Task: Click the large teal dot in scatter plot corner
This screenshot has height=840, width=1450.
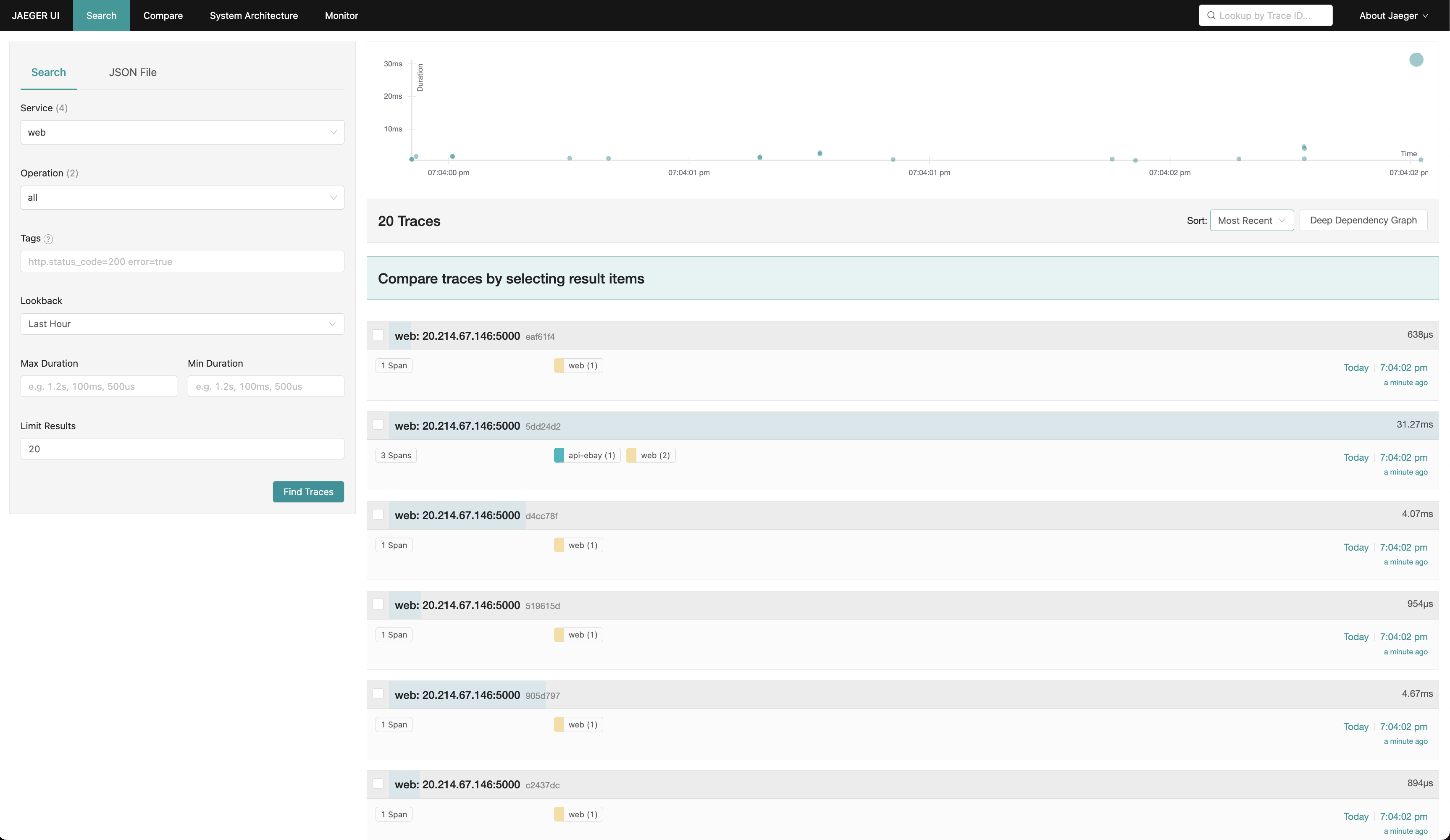Action: pyautogui.click(x=1416, y=60)
